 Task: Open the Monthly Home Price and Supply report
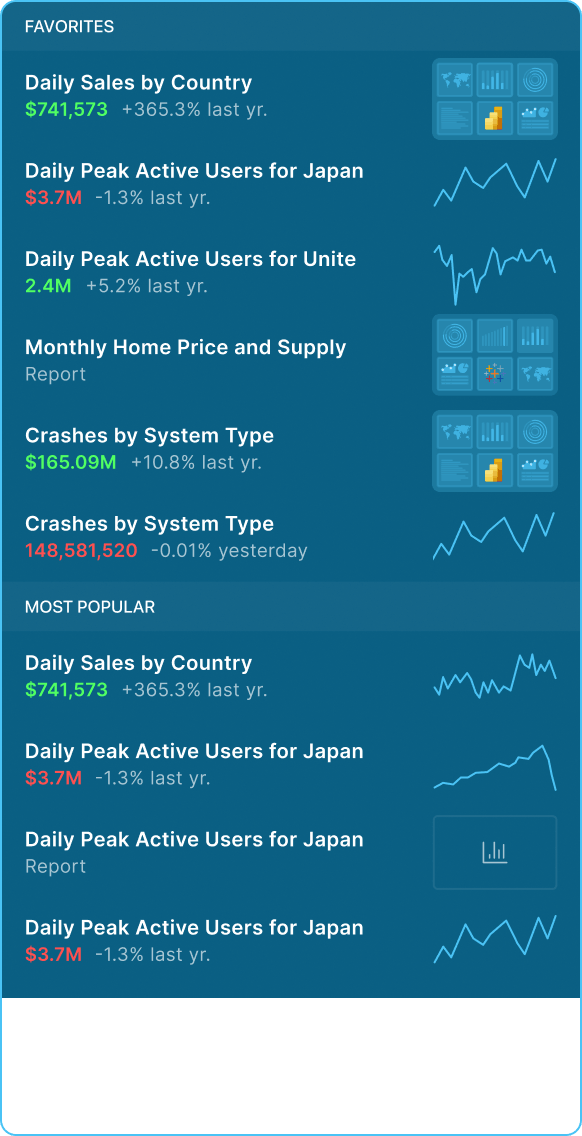point(185,347)
